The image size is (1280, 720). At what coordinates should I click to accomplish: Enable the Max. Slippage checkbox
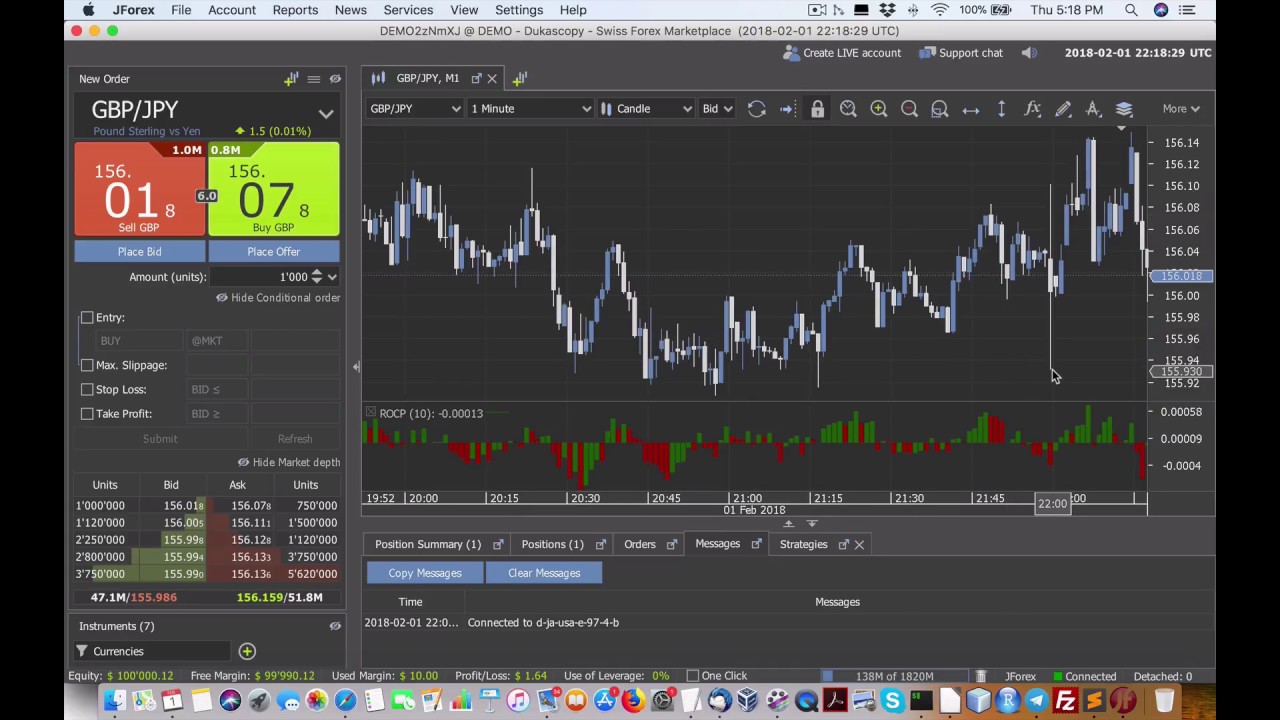87,365
